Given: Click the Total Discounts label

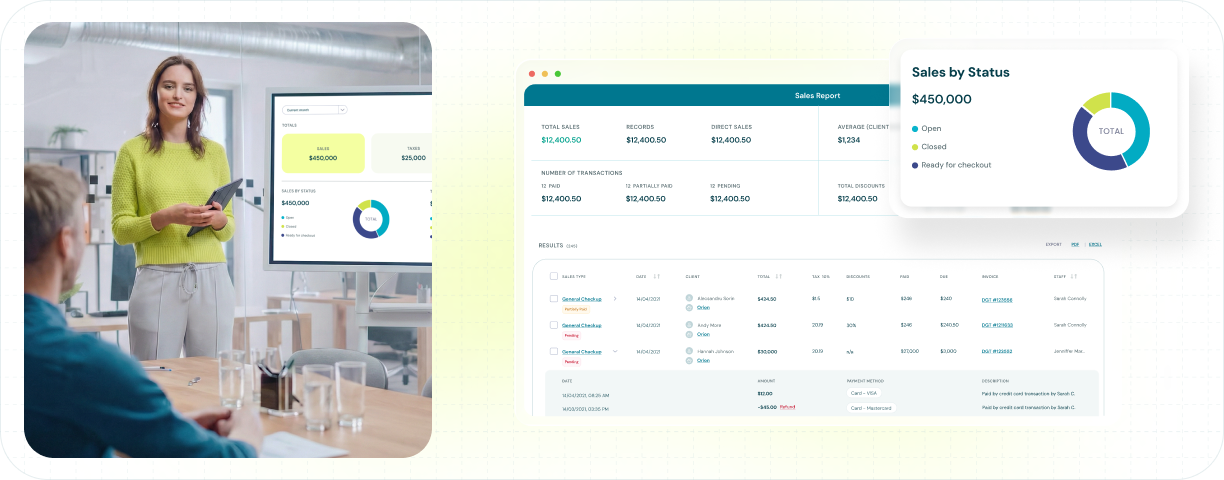Looking at the screenshot, I should (861, 186).
